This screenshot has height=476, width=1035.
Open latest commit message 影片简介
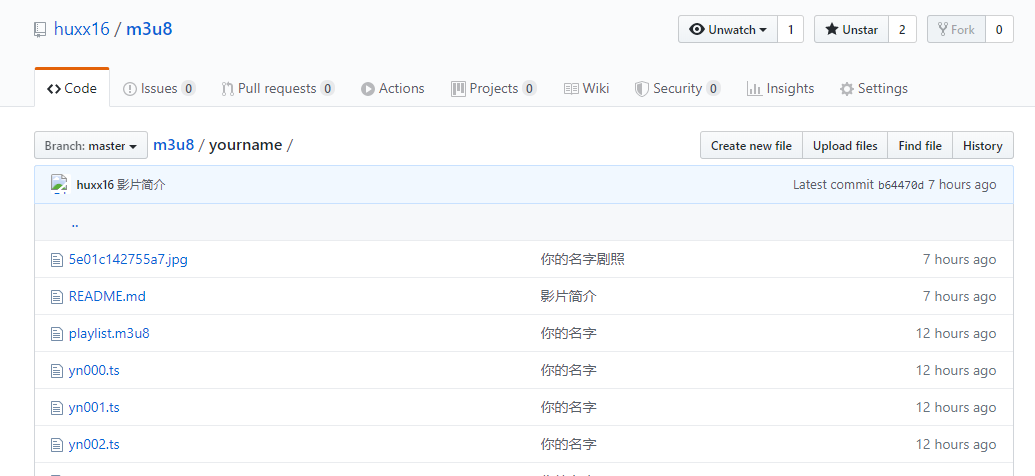141,185
